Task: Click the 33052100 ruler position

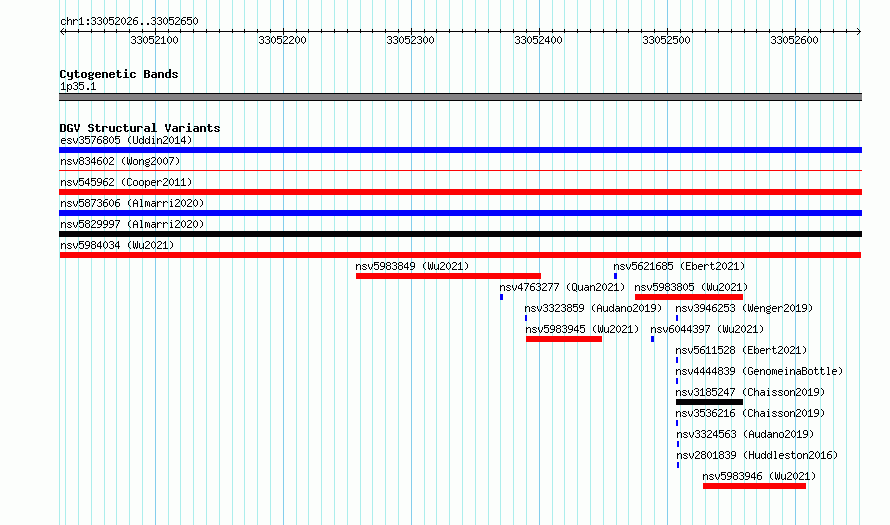Action: pyautogui.click(x=154, y=40)
